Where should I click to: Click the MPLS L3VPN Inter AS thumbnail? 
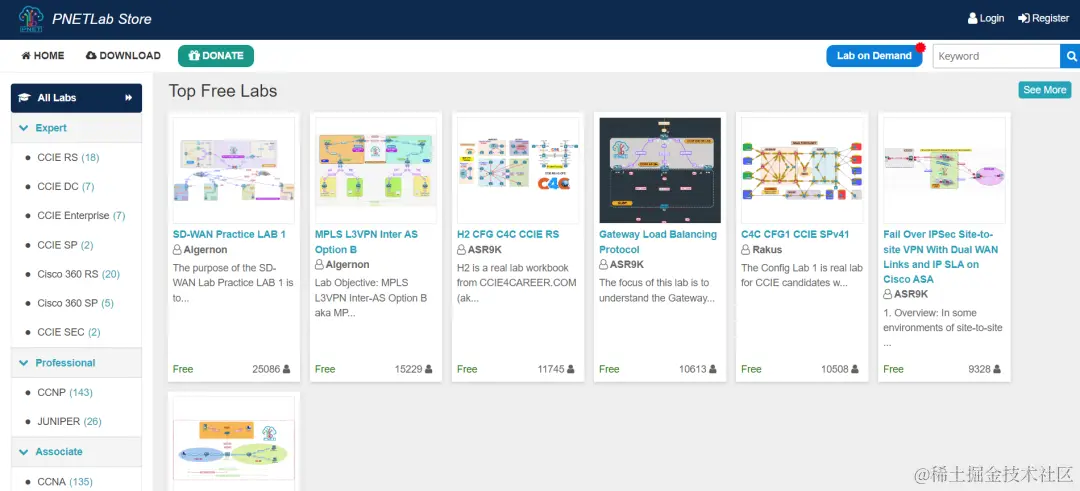tap(376, 170)
